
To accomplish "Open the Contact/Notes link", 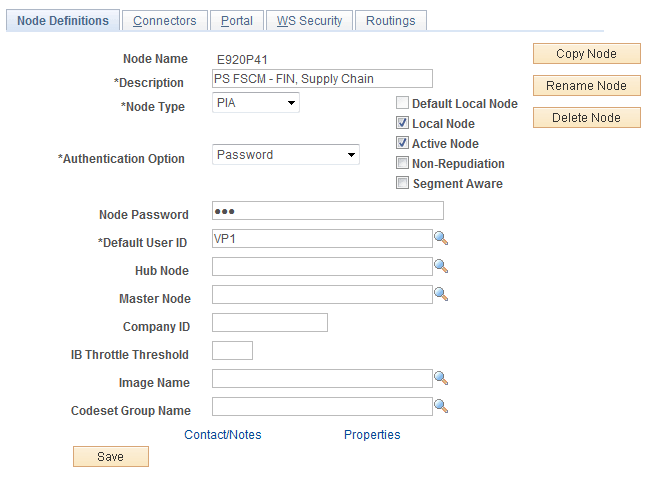I will pyautogui.click(x=223, y=435).
